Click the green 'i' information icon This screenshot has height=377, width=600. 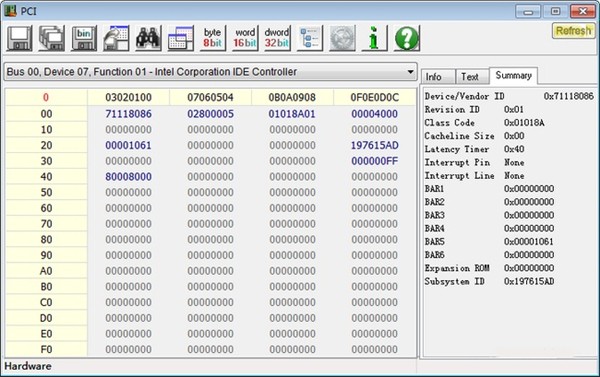pyautogui.click(x=374, y=38)
